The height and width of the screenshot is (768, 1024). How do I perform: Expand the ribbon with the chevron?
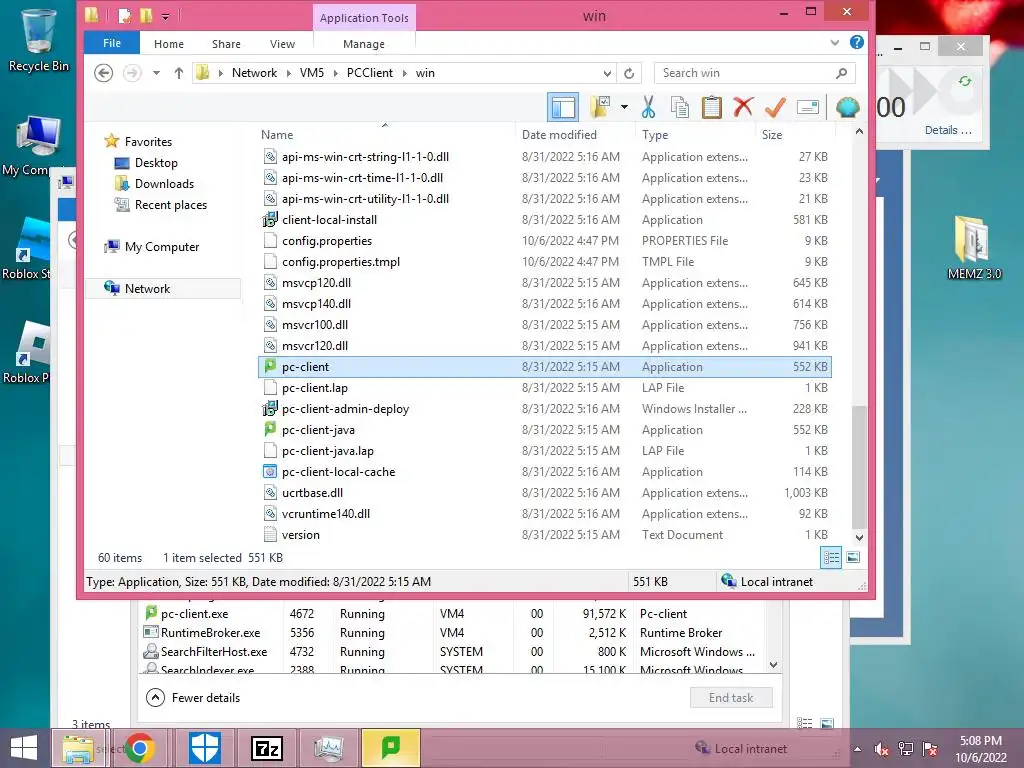(x=835, y=42)
